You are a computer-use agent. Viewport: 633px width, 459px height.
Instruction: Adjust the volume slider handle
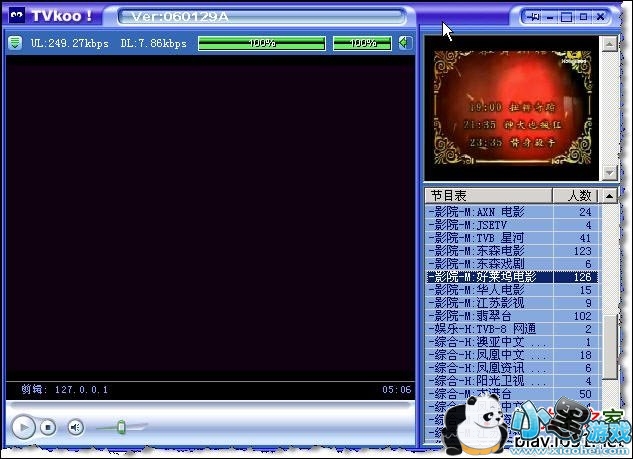(x=122, y=427)
